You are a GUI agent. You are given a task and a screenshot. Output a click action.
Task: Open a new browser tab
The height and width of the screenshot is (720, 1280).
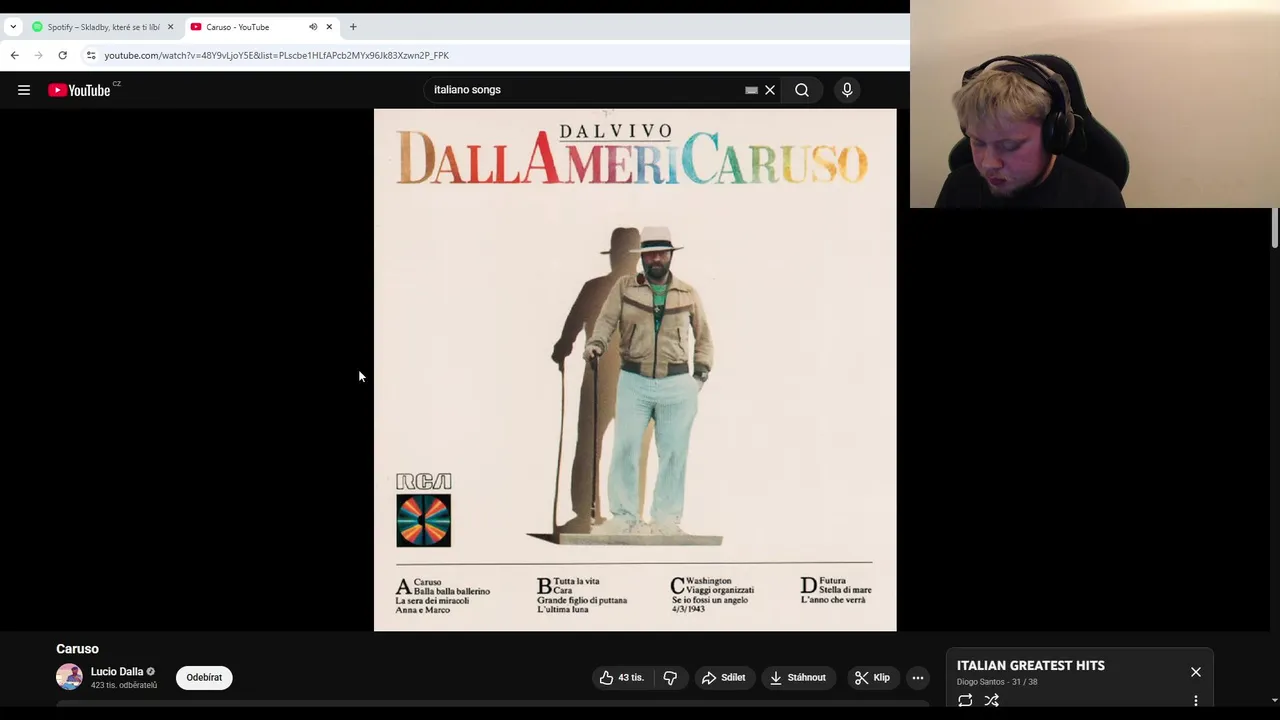tap(353, 27)
